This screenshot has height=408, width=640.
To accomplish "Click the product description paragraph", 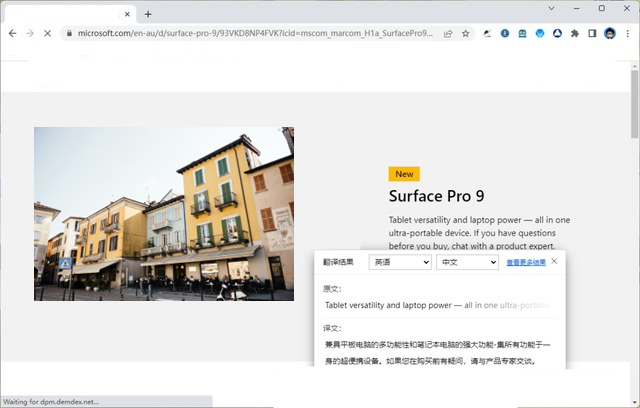I will (x=479, y=233).
